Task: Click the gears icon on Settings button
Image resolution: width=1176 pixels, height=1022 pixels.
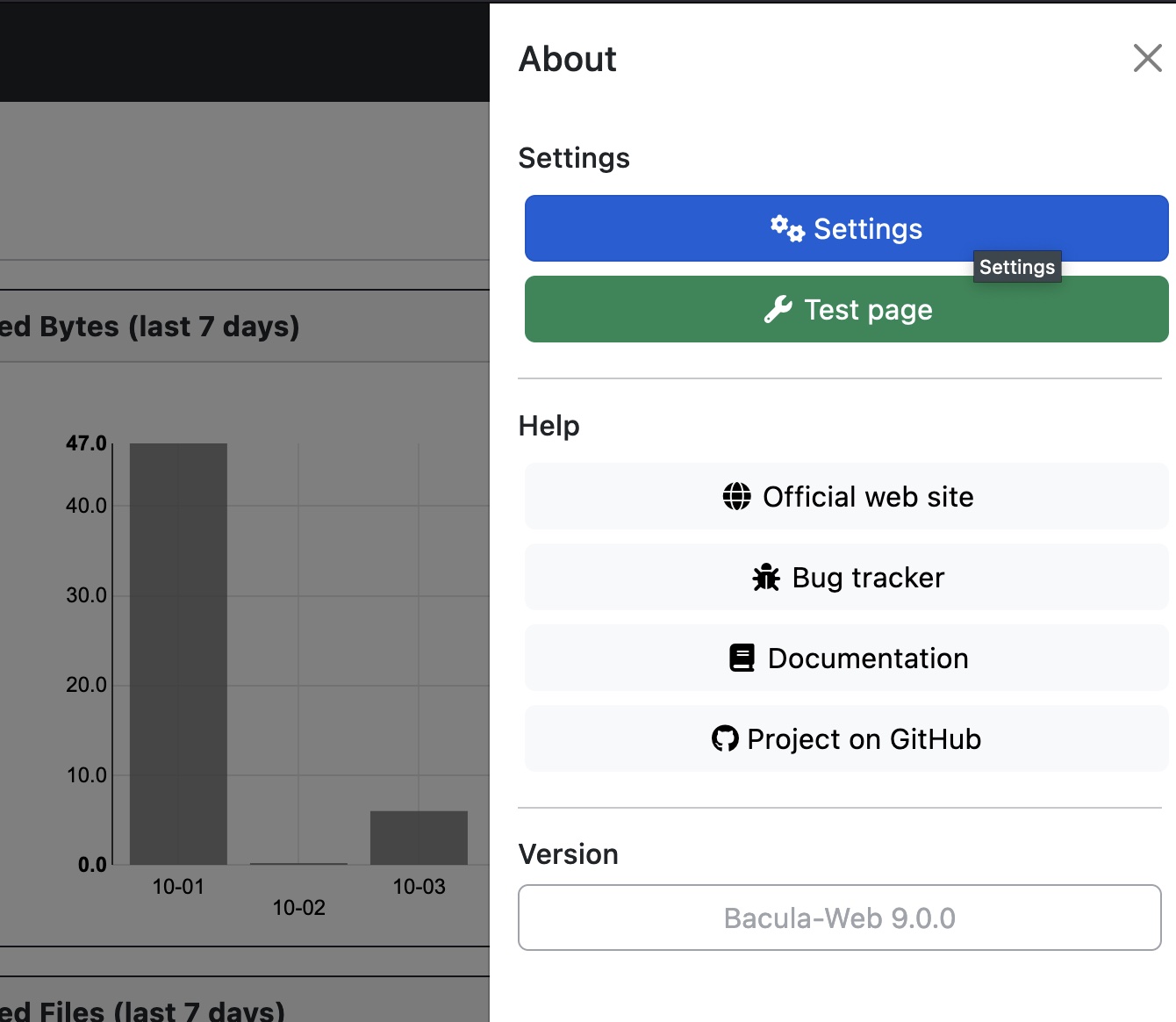Action: (x=787, y=228)
